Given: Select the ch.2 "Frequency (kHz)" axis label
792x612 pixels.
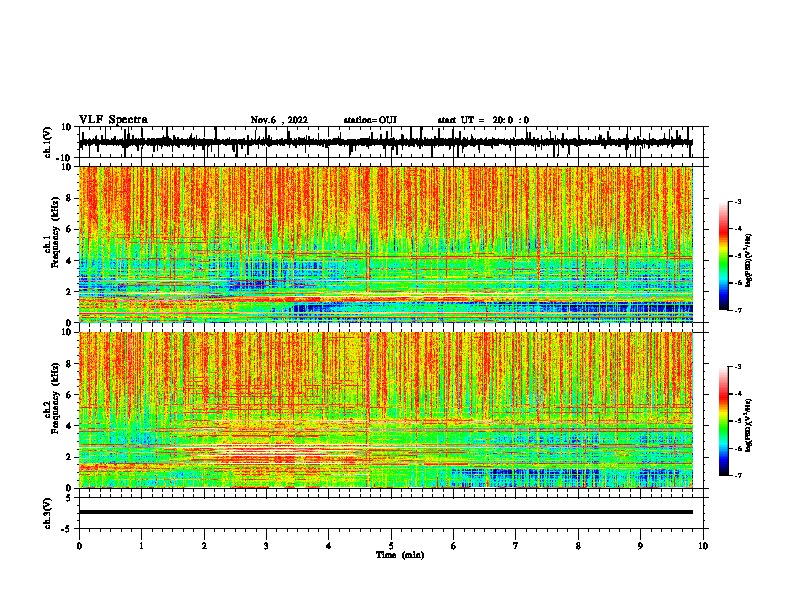Looking at the screenshot, I should (x=55, y=398).
